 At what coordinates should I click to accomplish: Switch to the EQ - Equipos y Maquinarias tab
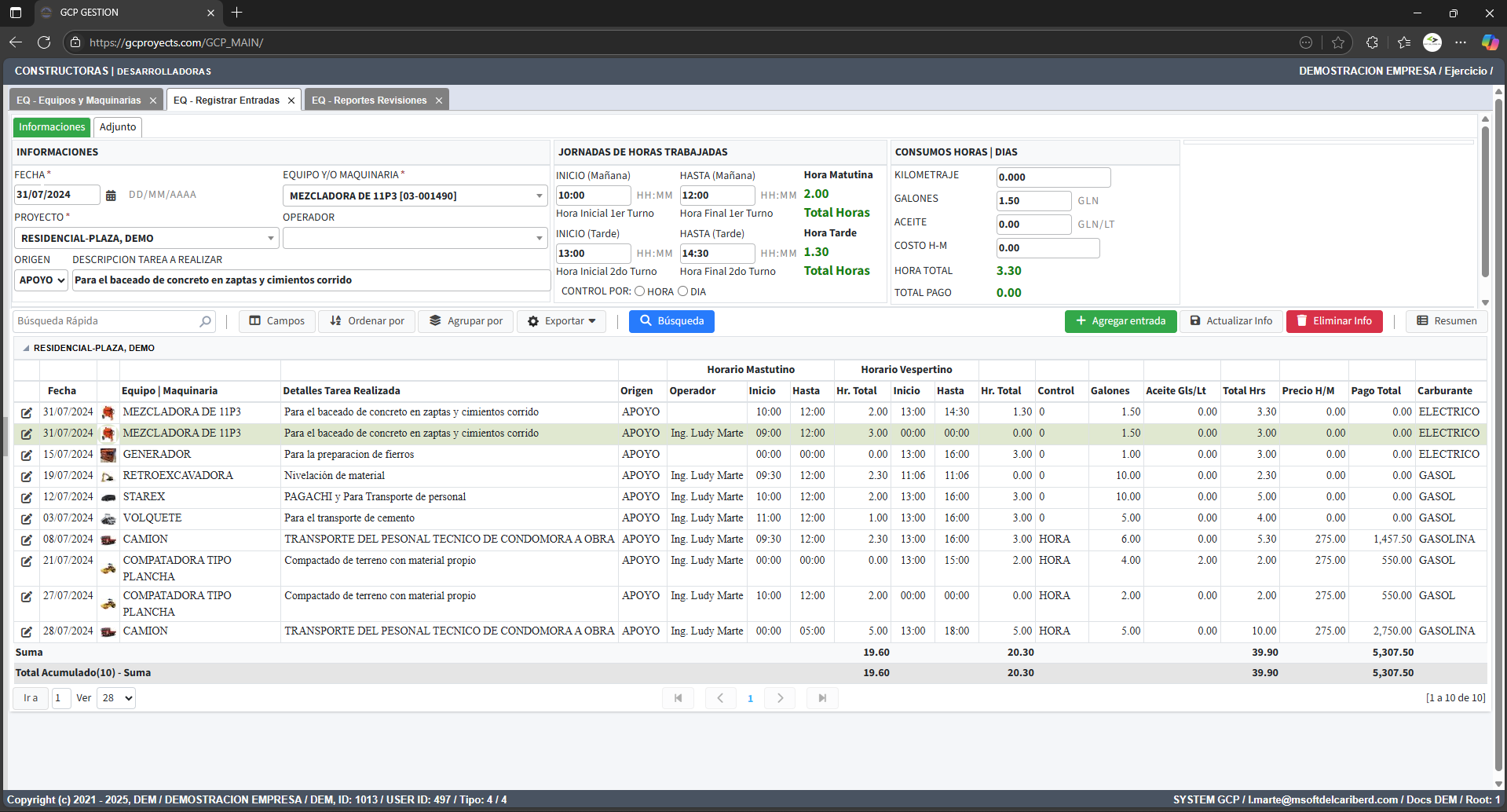point(79,101)
